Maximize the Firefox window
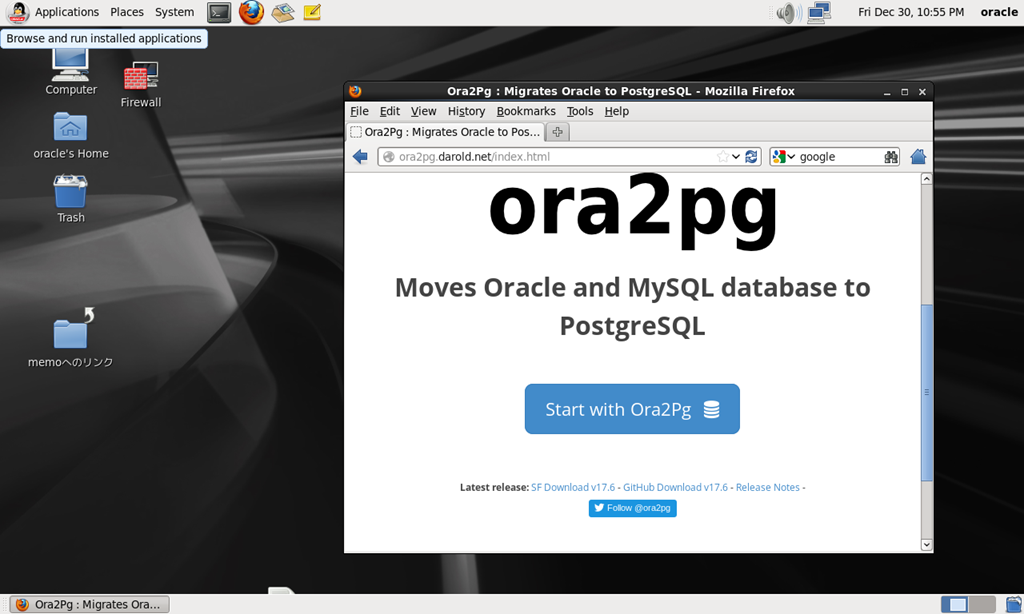This screenshot has height=614, width=1024. click(904, 92)
